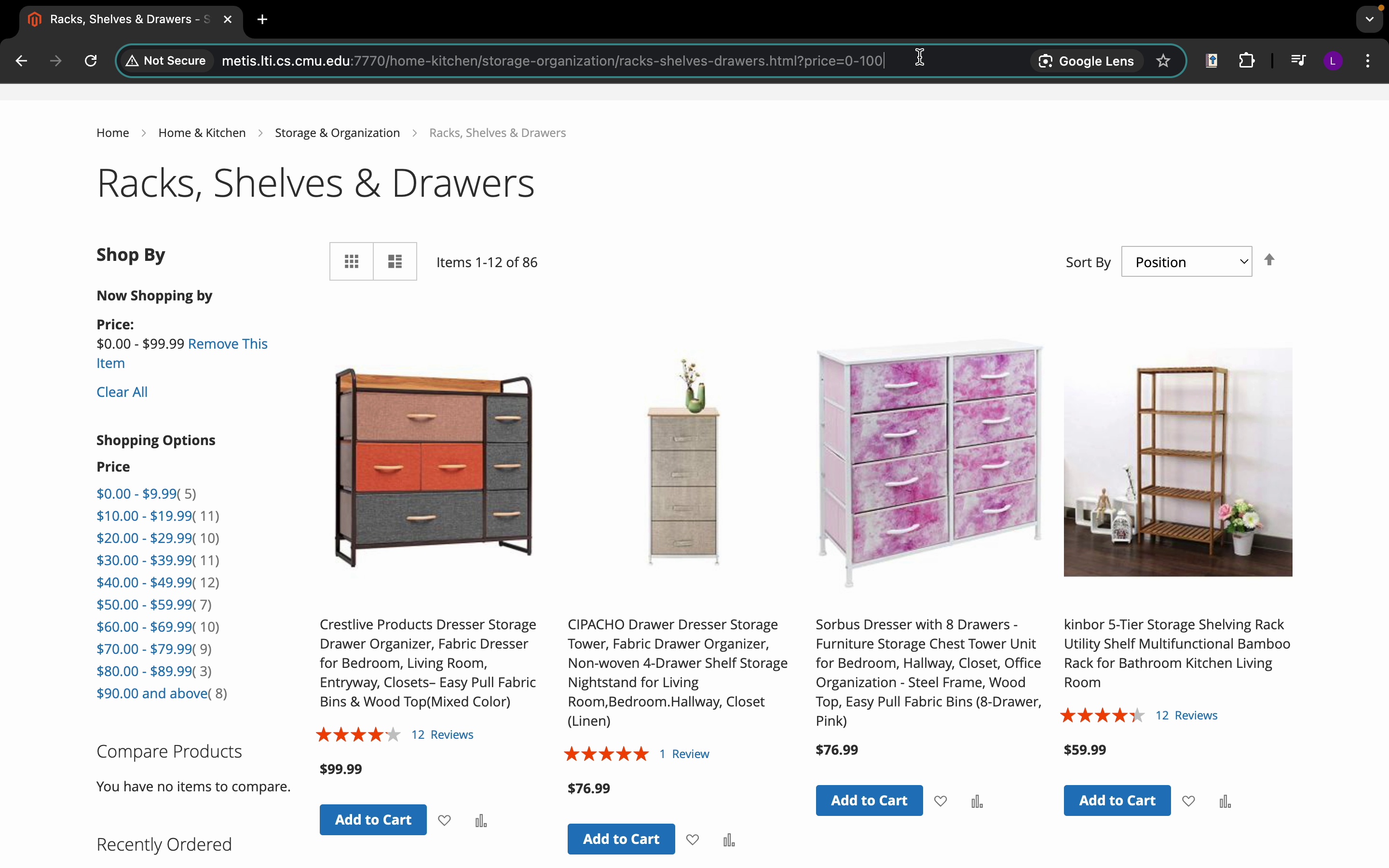Open the Sort By dropdown
Screen dimensions: 1389x868
1186,262
